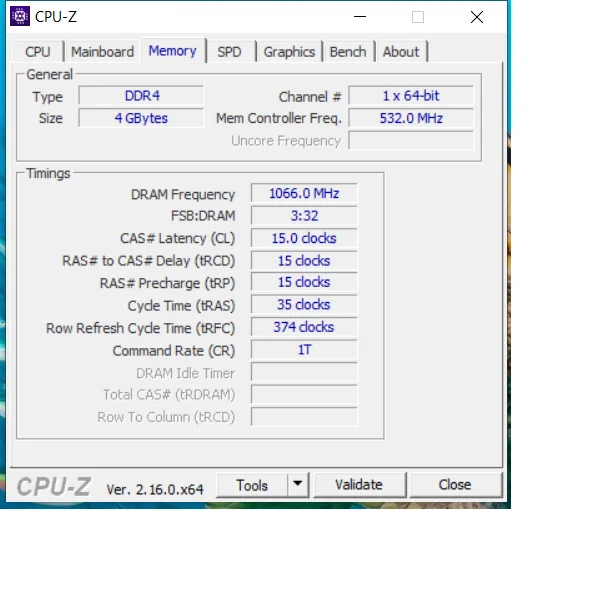The height and width of the screenshot is (600, 600).
Task: Expand the Tools dropdown arrow
Action: click(298, 484)
